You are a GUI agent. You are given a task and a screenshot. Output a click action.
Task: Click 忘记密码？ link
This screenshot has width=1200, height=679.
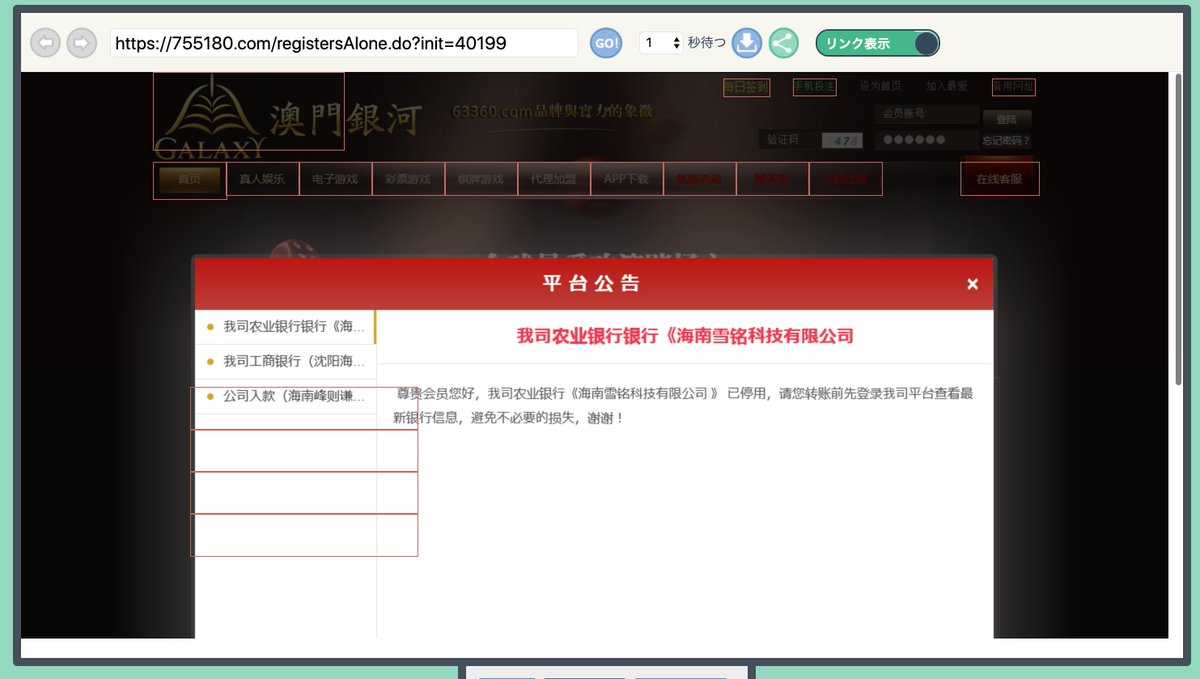[x=1006, y=141]
